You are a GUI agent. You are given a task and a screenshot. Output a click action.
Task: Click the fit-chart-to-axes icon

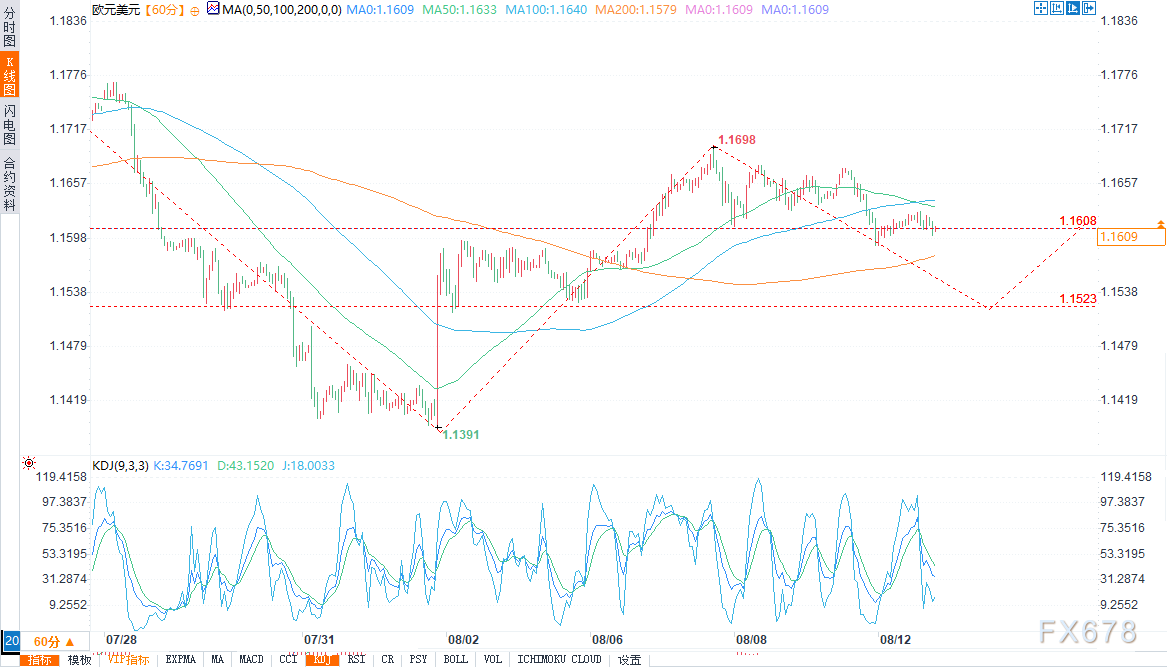pyautogui.click(x=1056, y=8)
